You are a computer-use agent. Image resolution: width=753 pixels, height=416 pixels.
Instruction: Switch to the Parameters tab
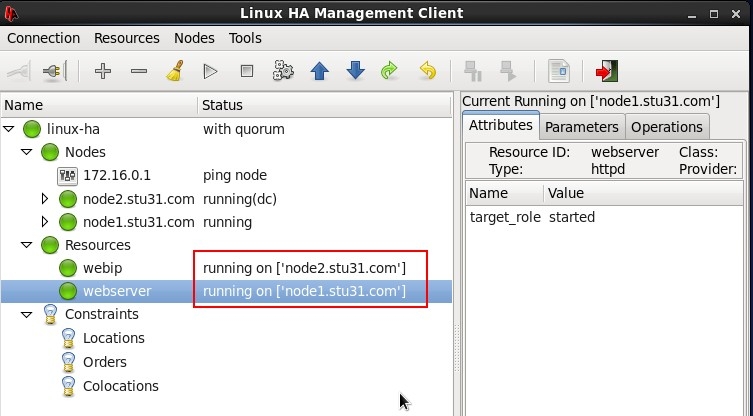tap(582, 127)
